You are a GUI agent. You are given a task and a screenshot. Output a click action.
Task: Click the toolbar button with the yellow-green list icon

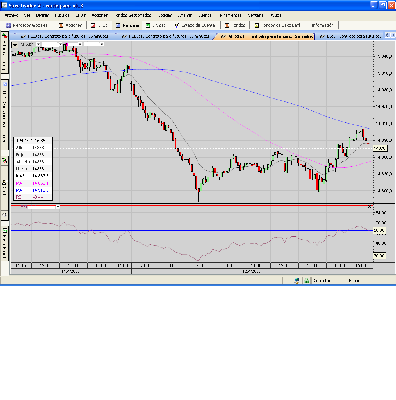coord(278,25)
